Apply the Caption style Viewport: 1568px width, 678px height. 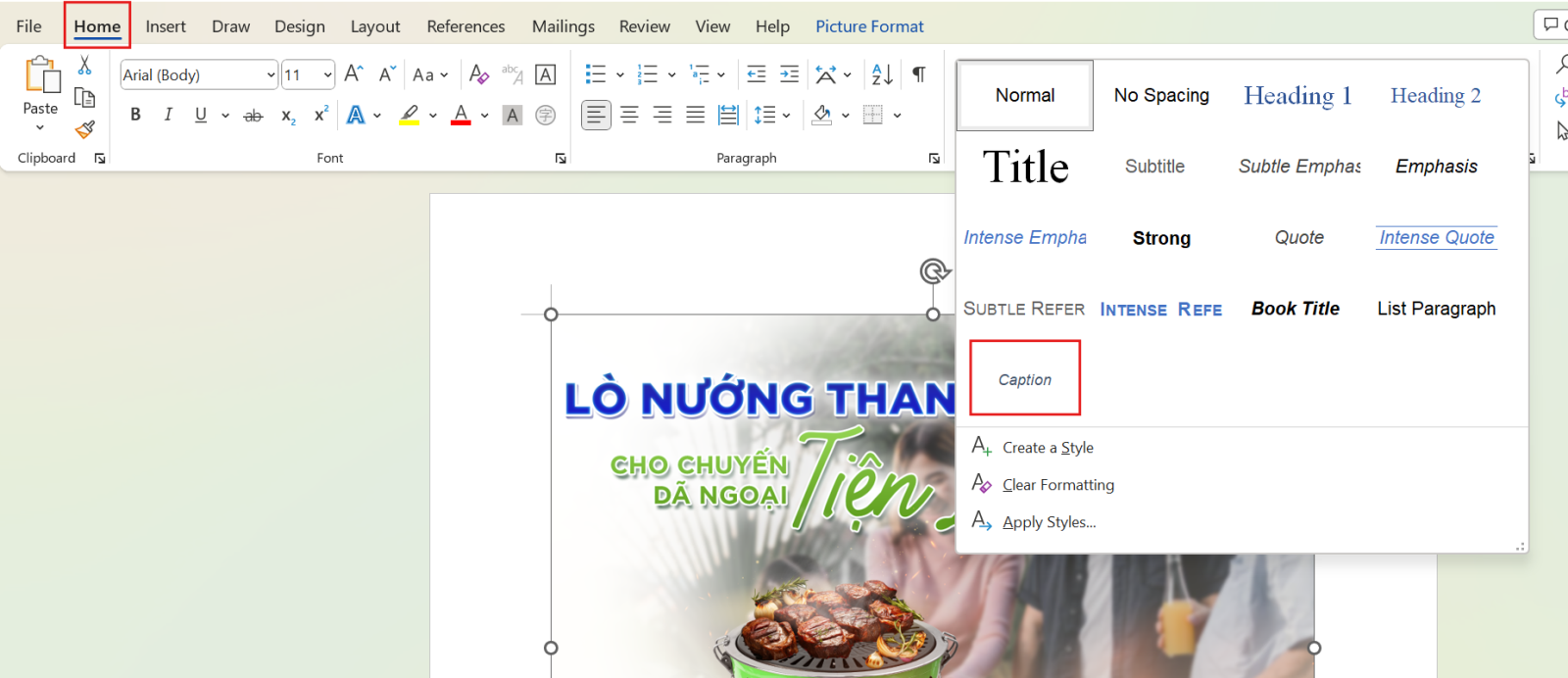coord(1025,379)
